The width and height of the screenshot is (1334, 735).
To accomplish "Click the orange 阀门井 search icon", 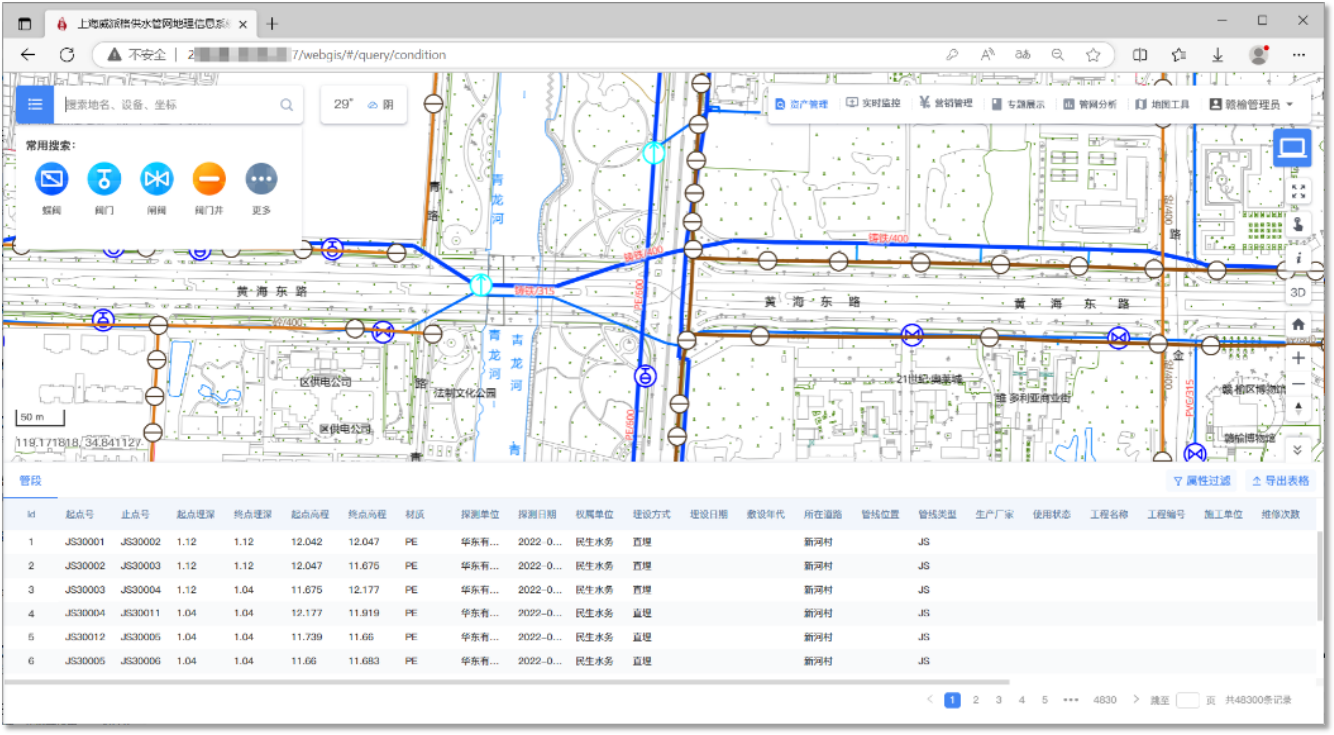I will (209, 179).
